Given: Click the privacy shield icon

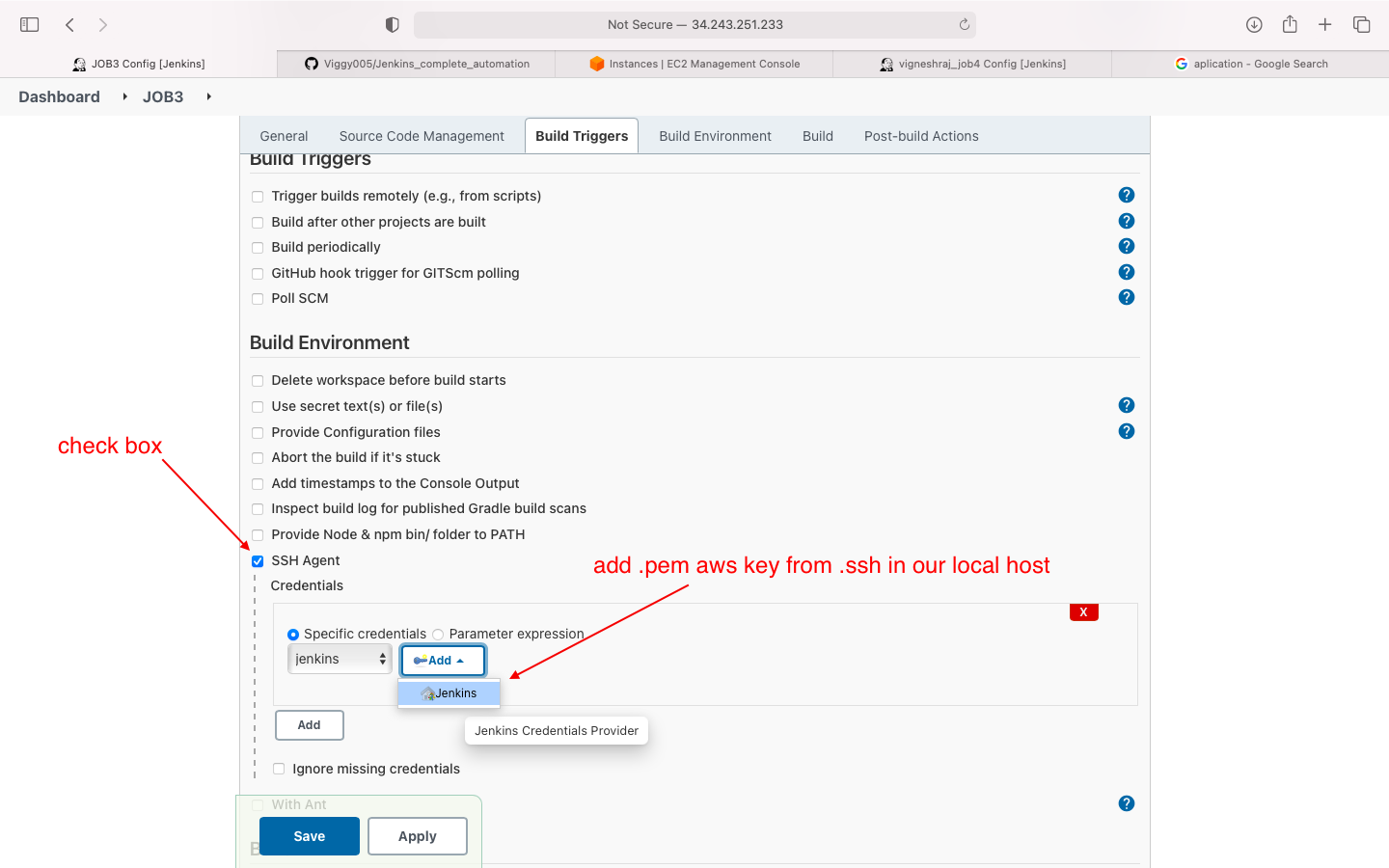Looking at the screenshot, I should 392,25.
